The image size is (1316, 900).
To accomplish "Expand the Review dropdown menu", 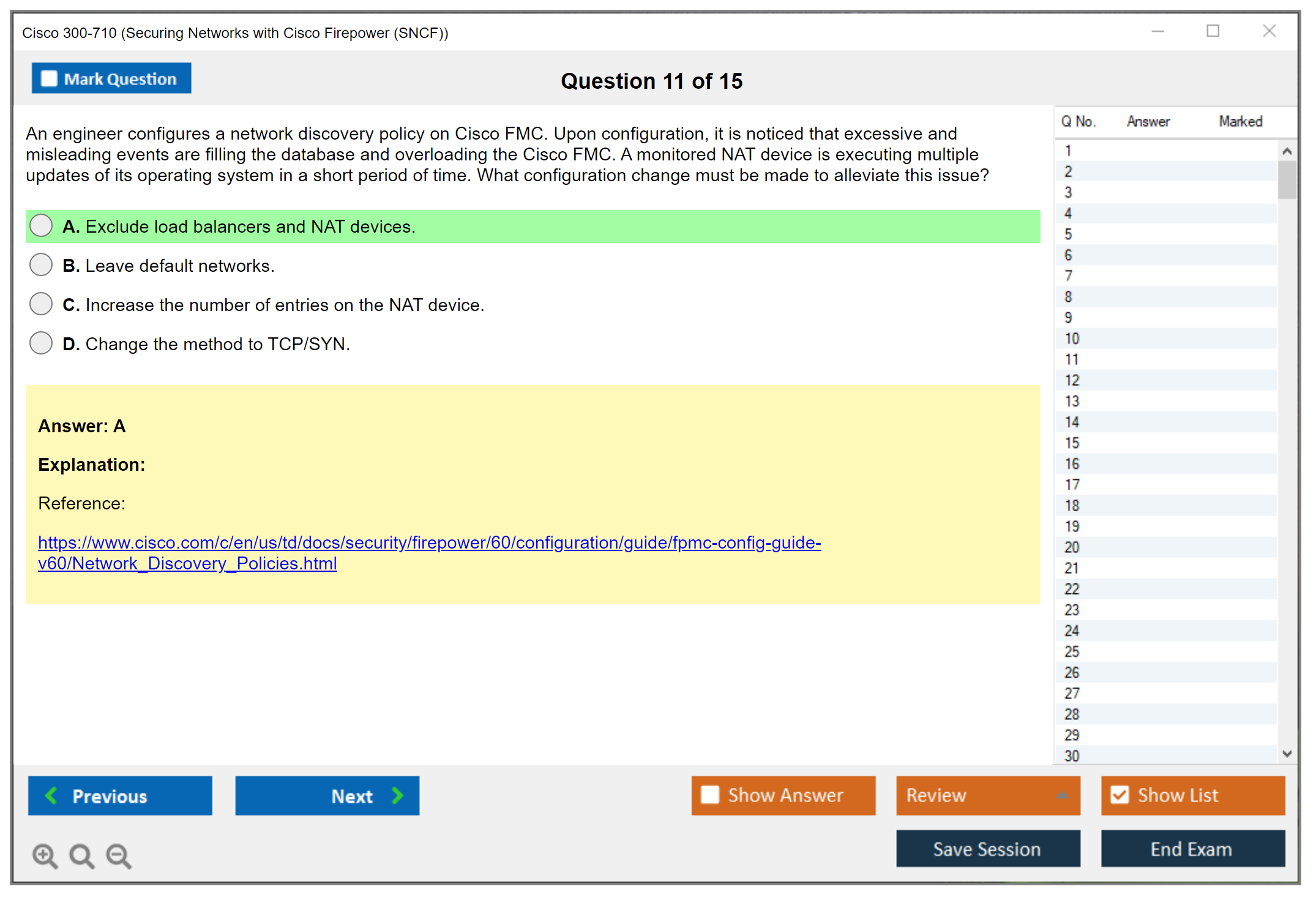I will [x=1062, y=795].
